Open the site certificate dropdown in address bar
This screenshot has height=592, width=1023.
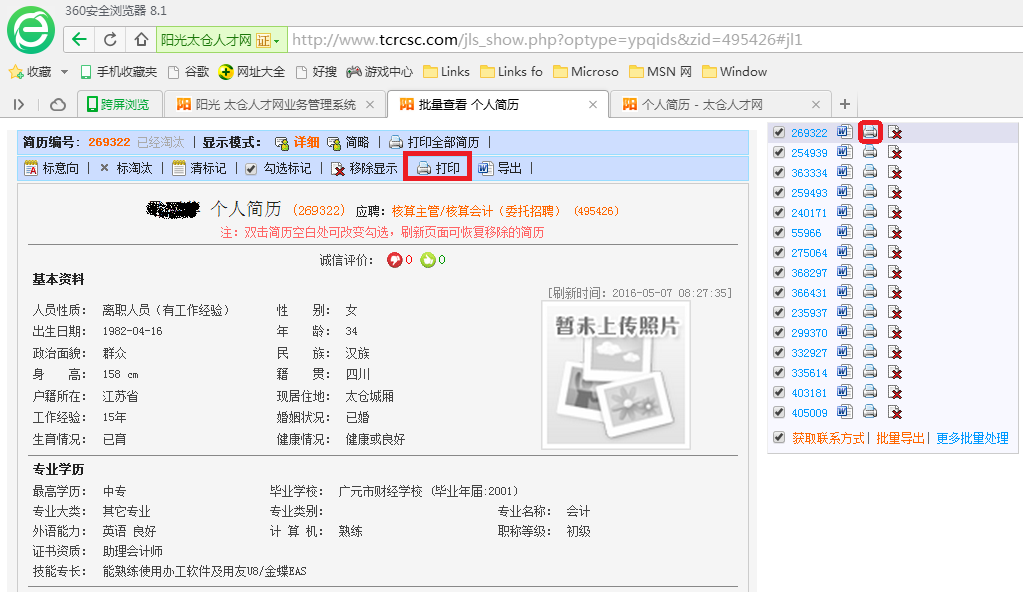(x=276, y=41)
